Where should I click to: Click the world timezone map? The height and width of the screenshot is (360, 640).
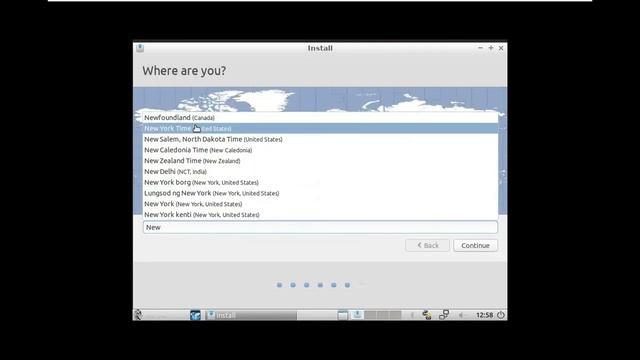pyautogui.click(x=320, y=99)
